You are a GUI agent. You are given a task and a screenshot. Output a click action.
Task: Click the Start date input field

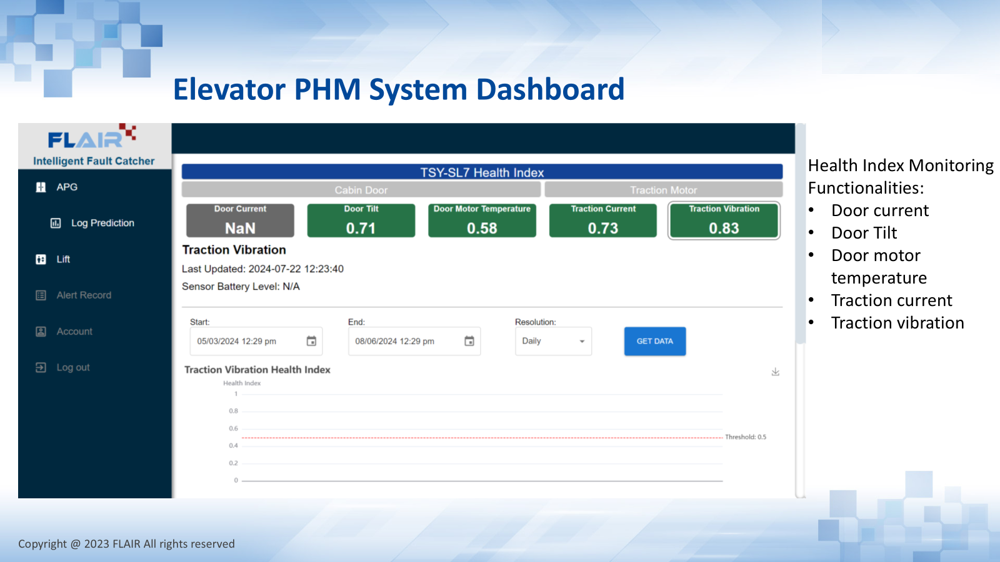point(245,341)
